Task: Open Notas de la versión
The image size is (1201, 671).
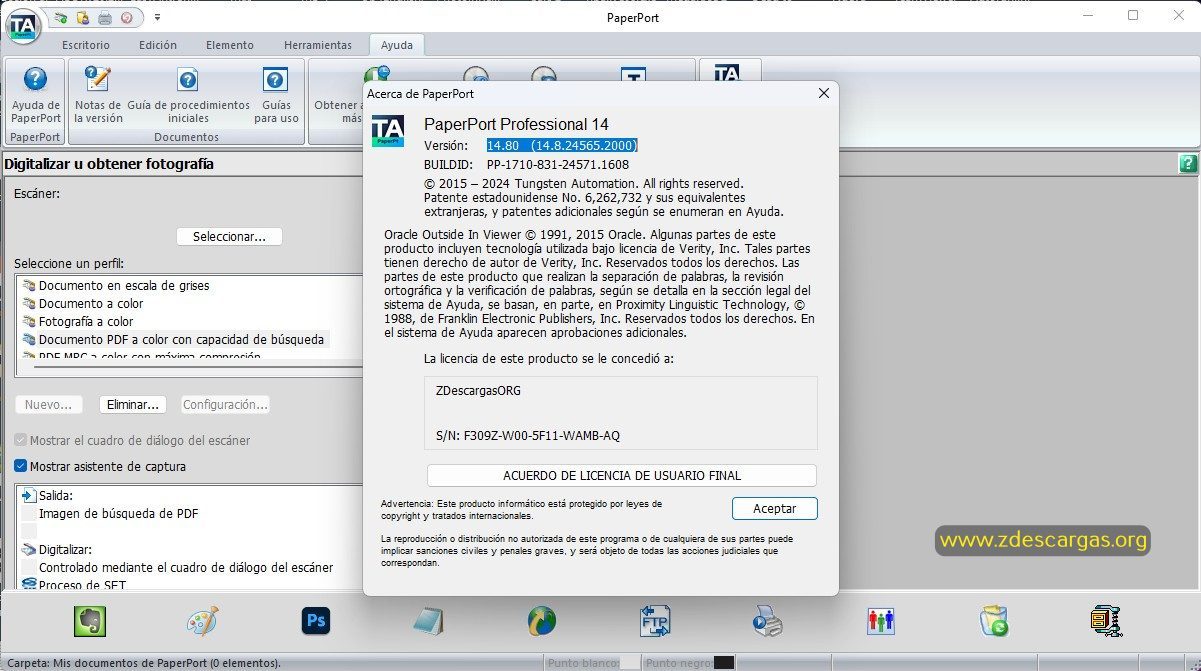Action: click(98, 95)
